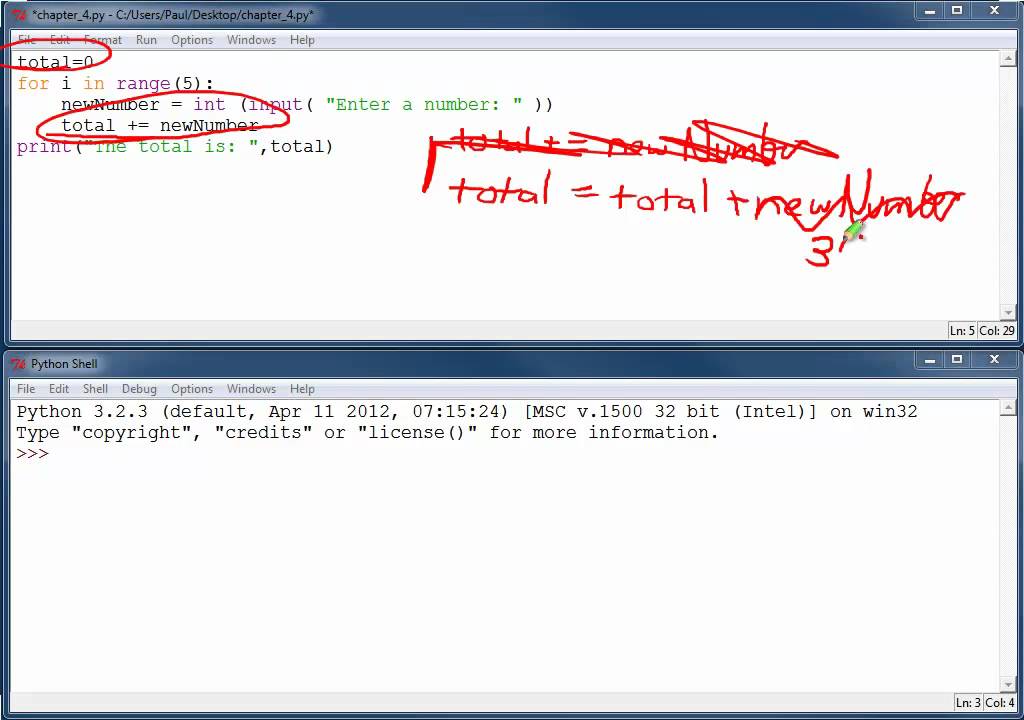
Task: Open the Run menu in chapter_4.py editor
Action: point(146,40)
